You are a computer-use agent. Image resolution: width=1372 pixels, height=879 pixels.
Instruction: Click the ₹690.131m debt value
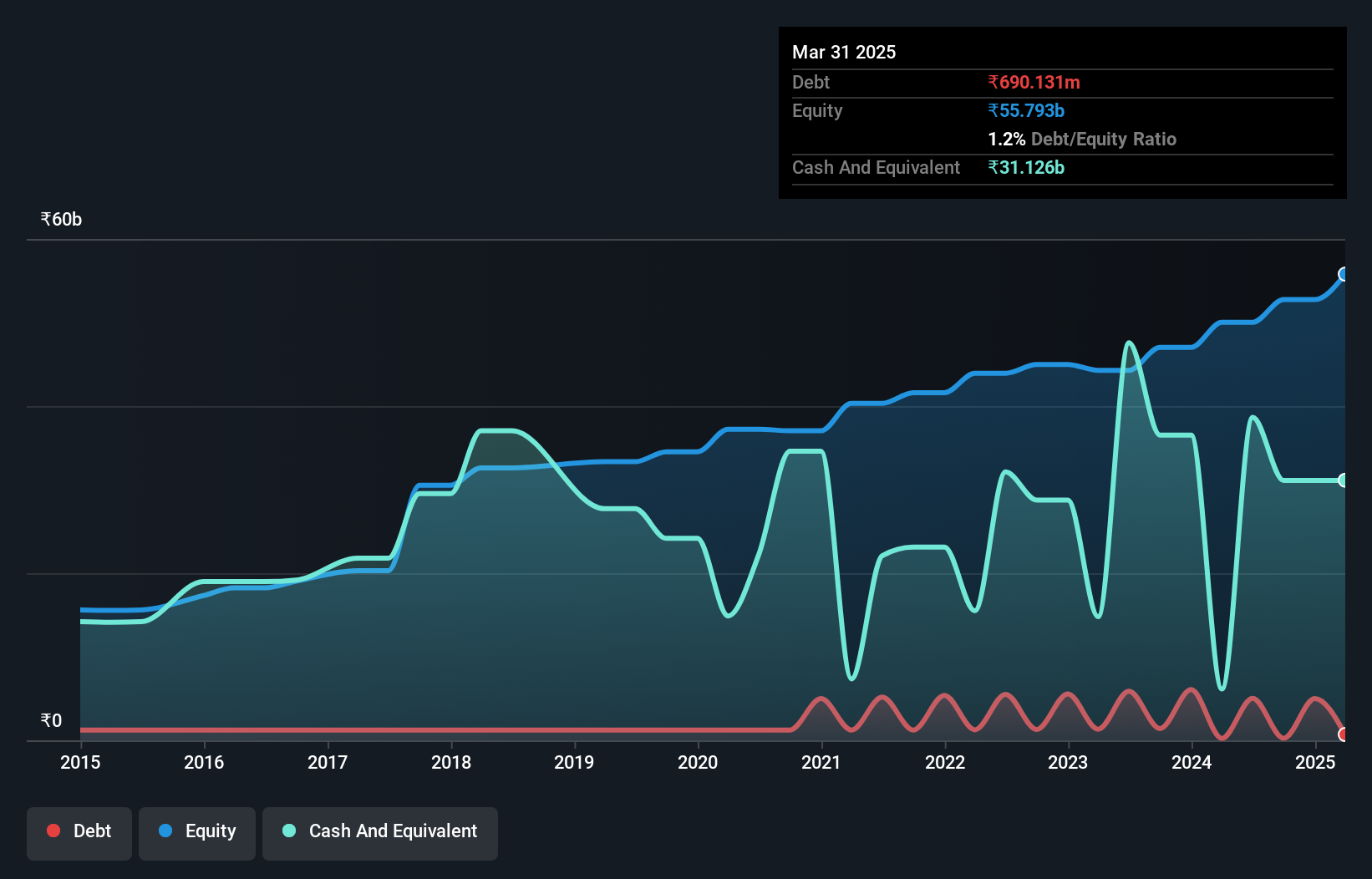click(1034, 82)
